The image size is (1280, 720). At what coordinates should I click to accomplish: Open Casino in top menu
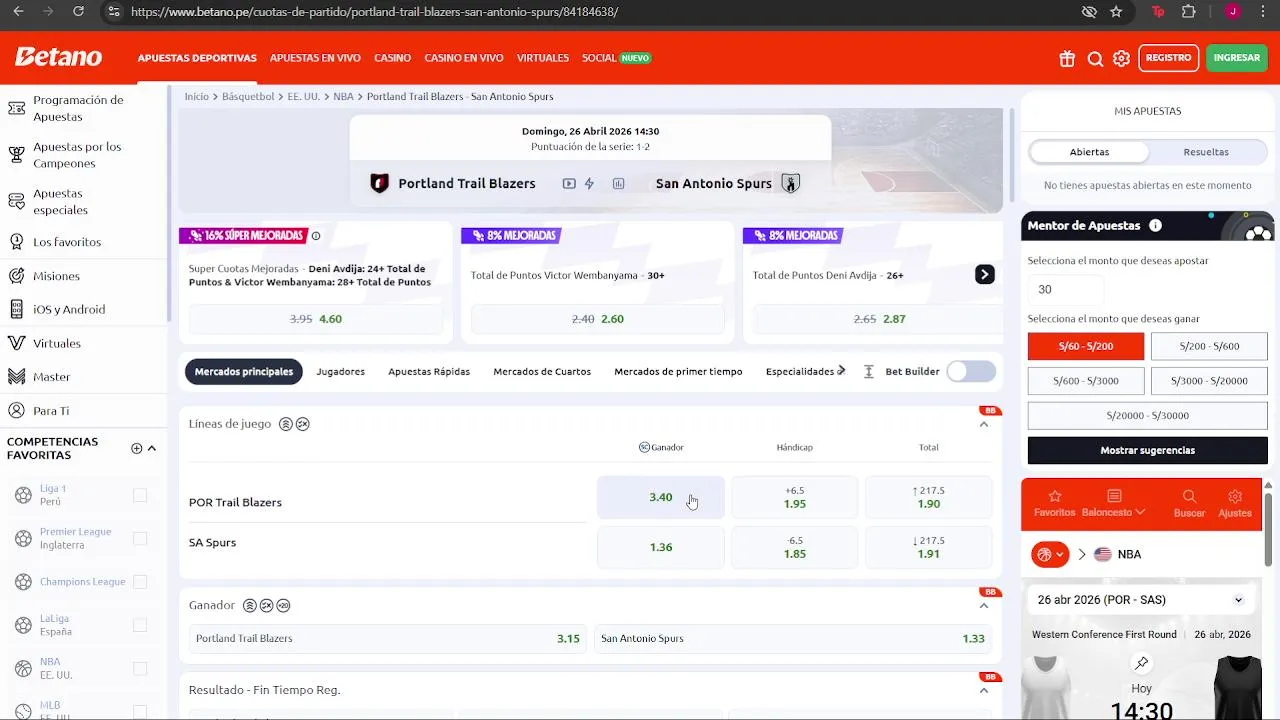click(x=393, y=58)
